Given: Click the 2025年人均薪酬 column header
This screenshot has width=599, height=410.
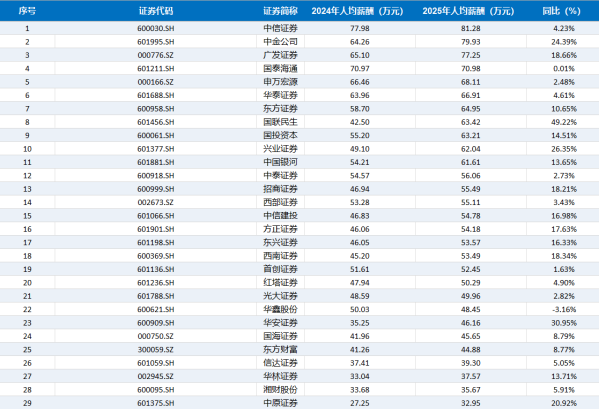Looking at the screenshot, I should [468, 11].
